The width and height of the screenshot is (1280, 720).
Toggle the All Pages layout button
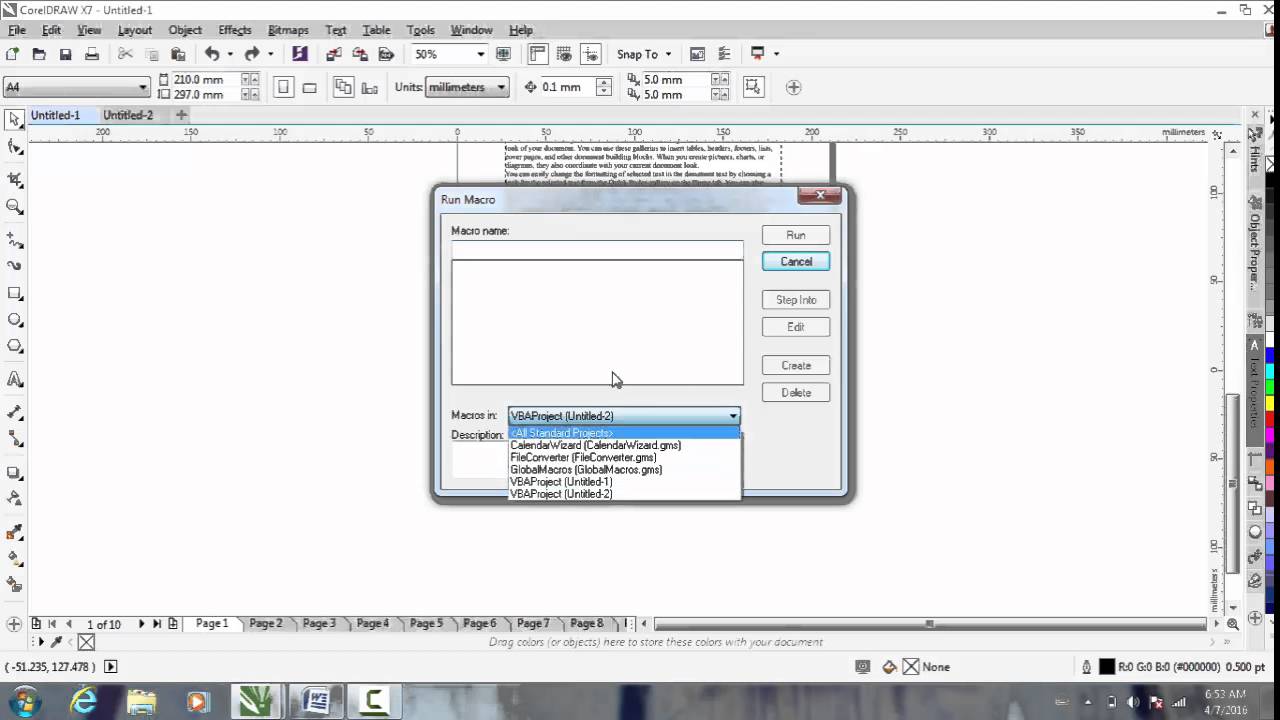[x=343, y=87]
